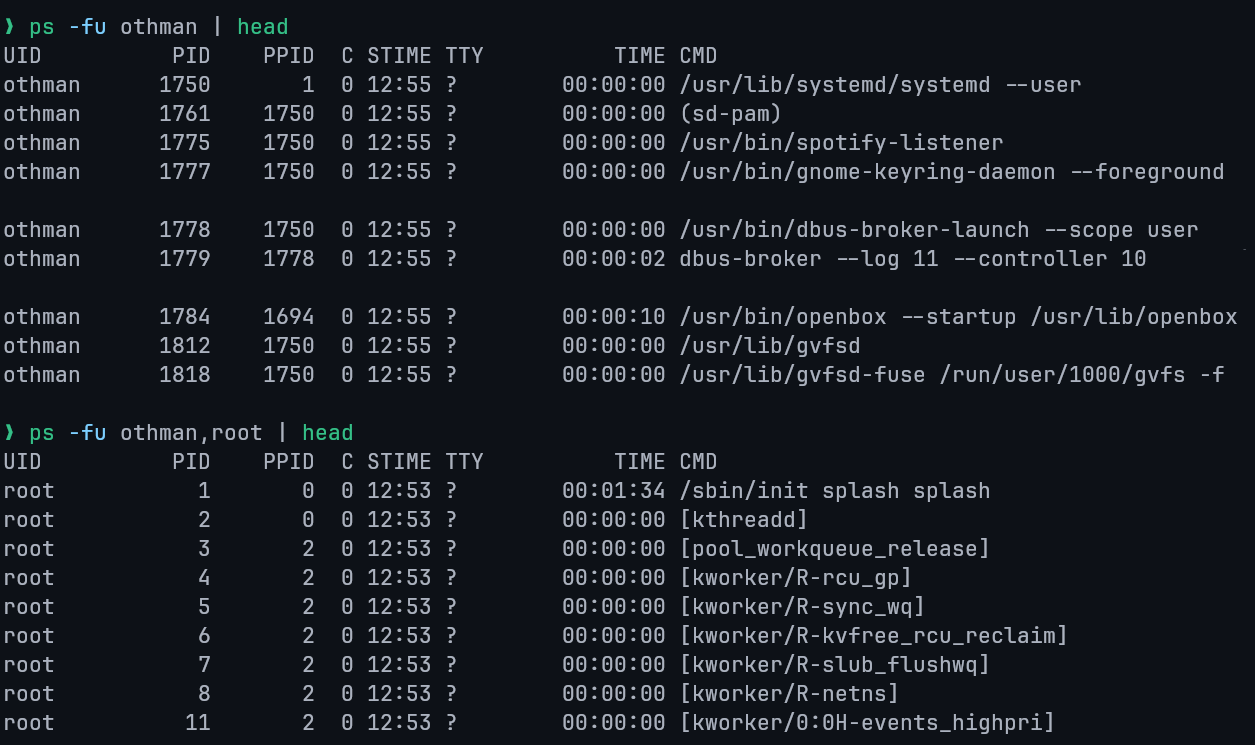This screenshot has width=1255, height=745.
Task: Select the [kworker/0:0H-events_highpri] entry
Action: (867, 723)
